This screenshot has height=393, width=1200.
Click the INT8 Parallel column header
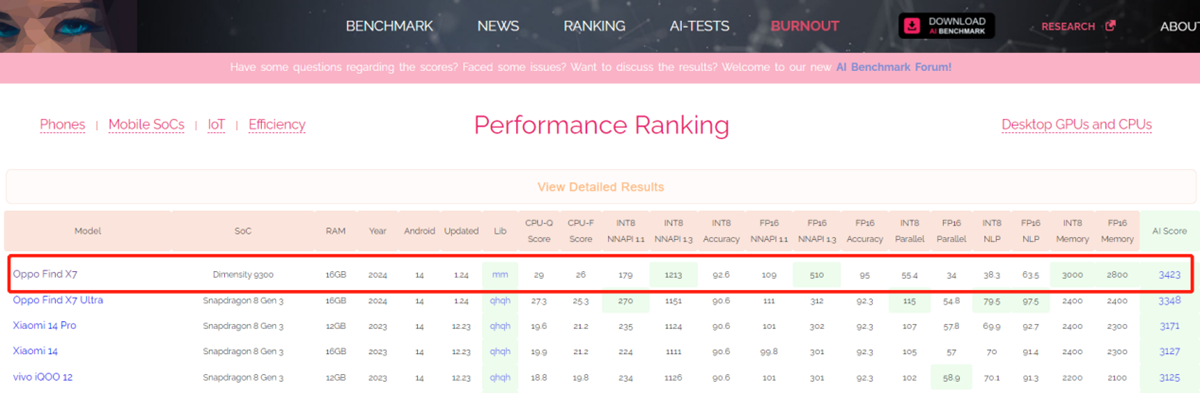[909, 231]
